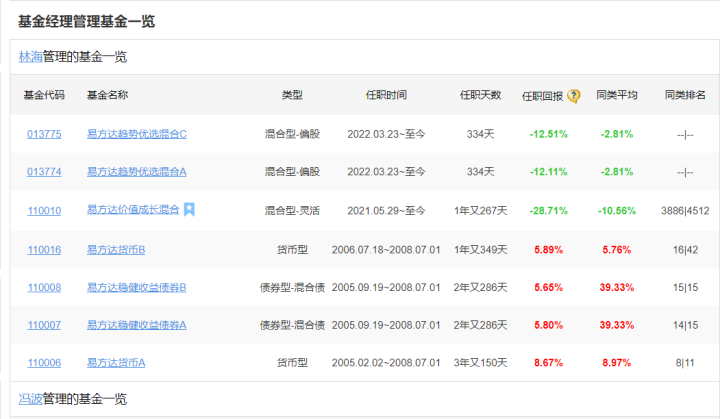Open 易方达稳健收益债券A fund page
Viewport: 720px width, 419px height.
[136, 325]
